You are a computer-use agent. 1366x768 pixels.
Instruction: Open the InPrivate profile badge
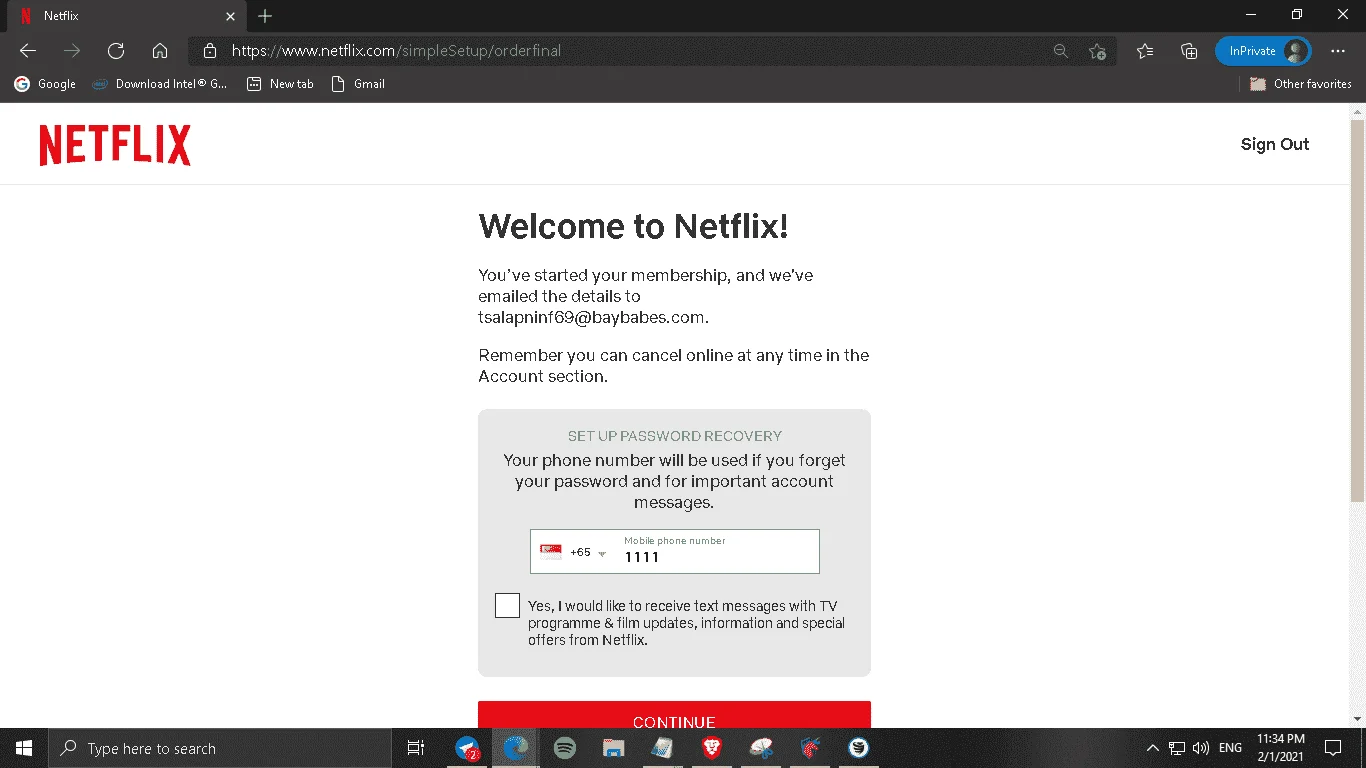[1263, 51]
